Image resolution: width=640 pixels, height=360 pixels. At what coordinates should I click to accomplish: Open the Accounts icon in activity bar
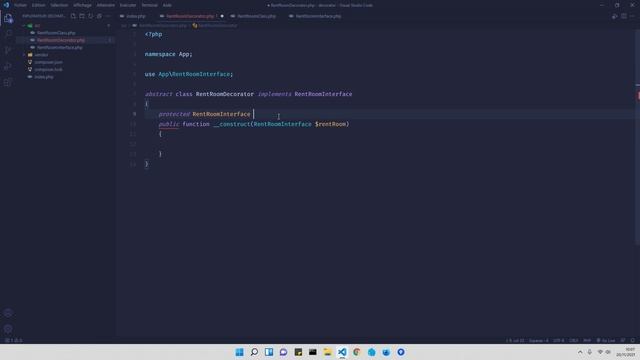coord(8,313)
